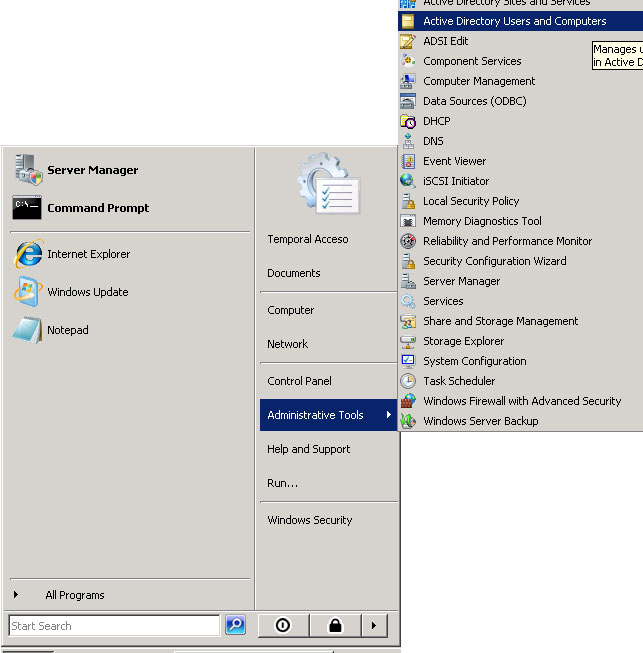Click the ADSI Edit icon
The image size is (643, 653).
click(408, 41)
